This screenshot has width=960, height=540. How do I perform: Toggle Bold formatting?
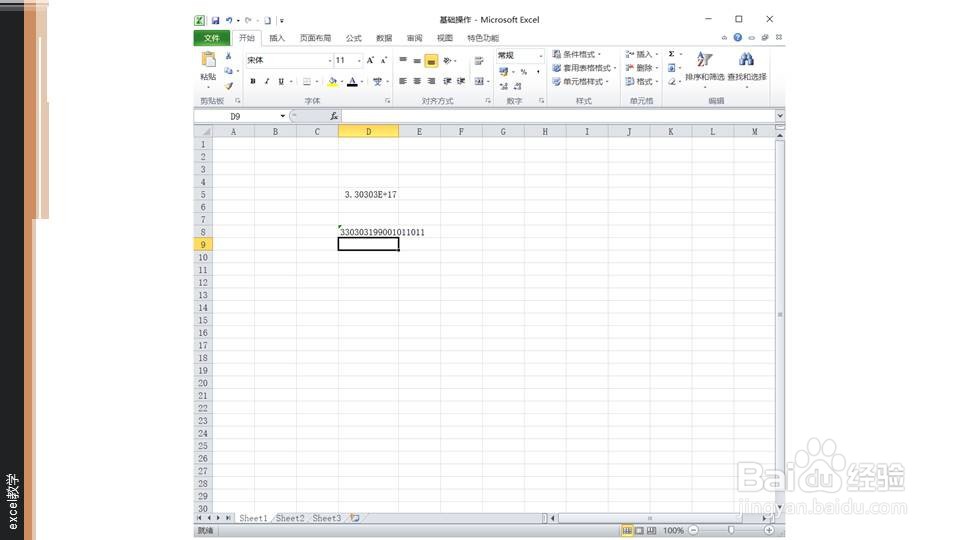253,81
